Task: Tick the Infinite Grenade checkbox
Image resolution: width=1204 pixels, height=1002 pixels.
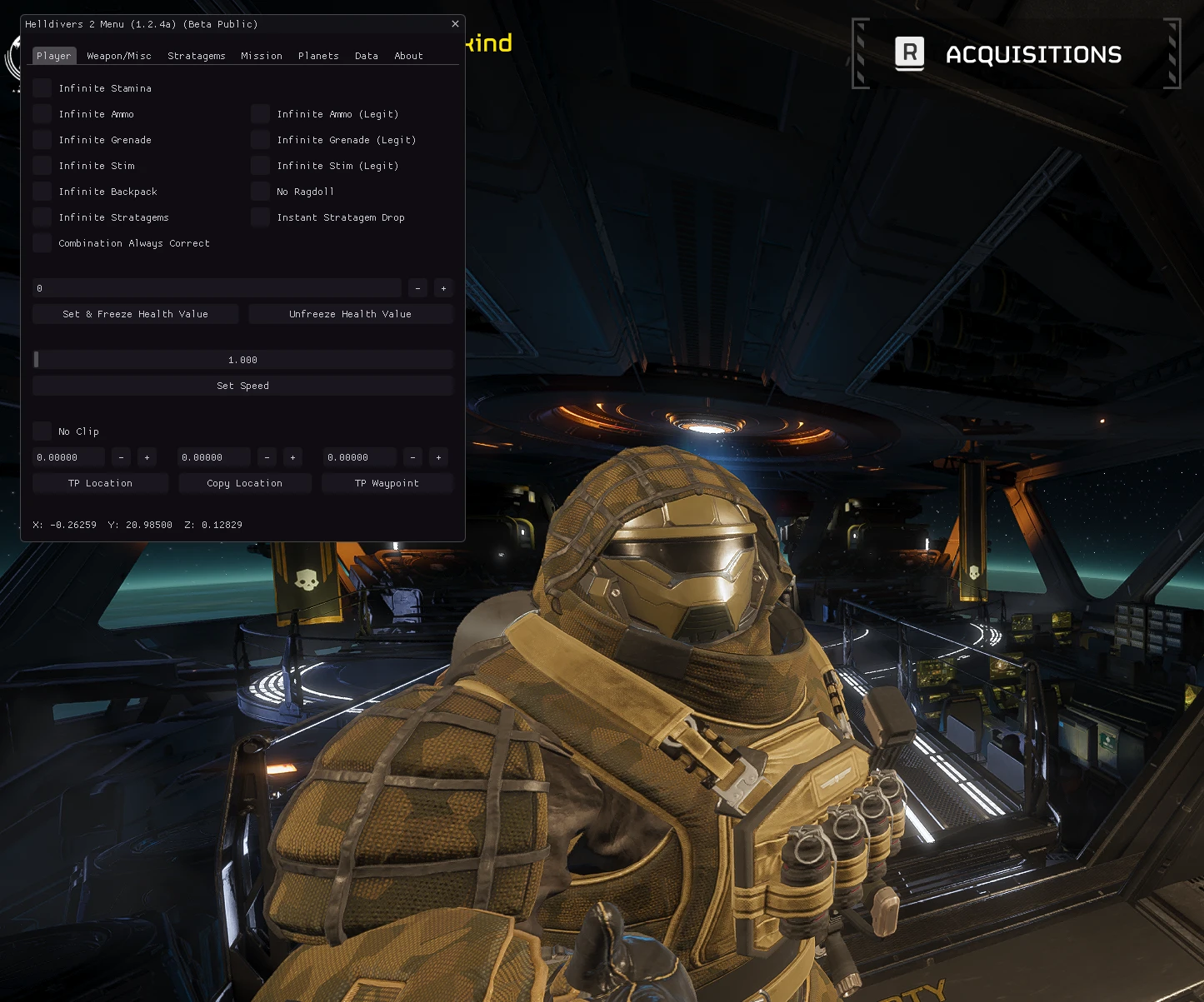Action: pos(42,140)
